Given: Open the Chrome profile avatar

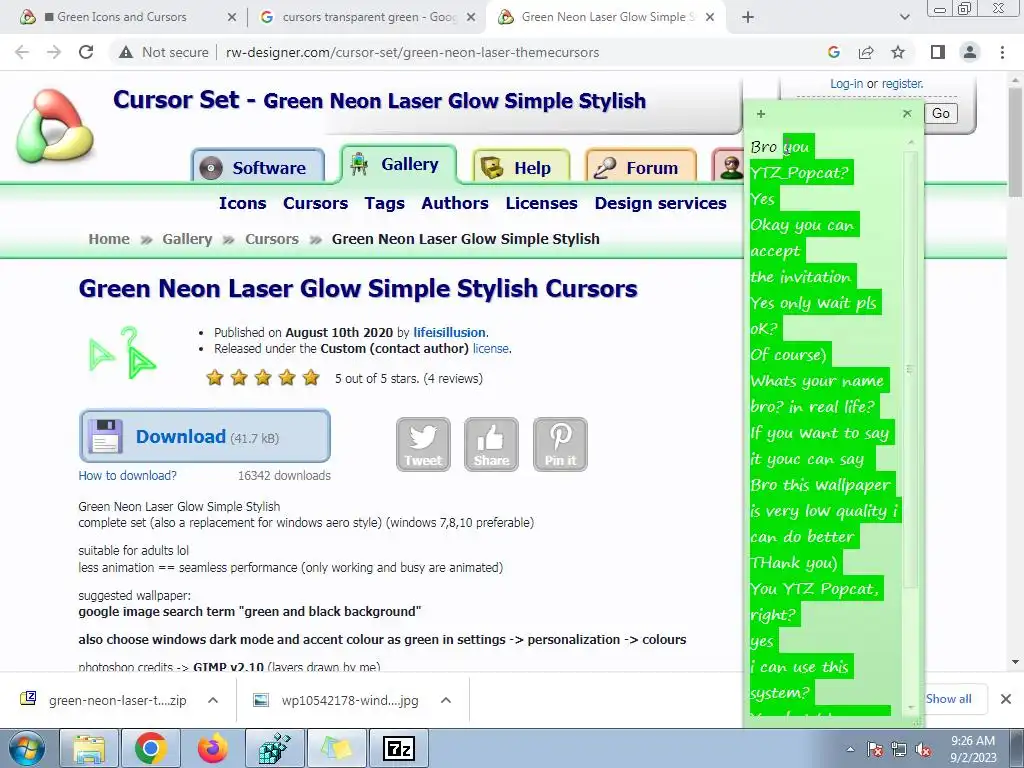Looking at the screenshot, I should pyautogui.click(x=970, y=52).
